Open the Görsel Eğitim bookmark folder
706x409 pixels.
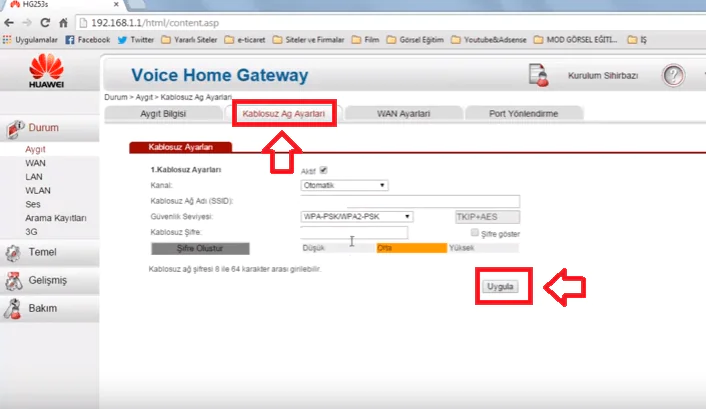tap(415, 40)
